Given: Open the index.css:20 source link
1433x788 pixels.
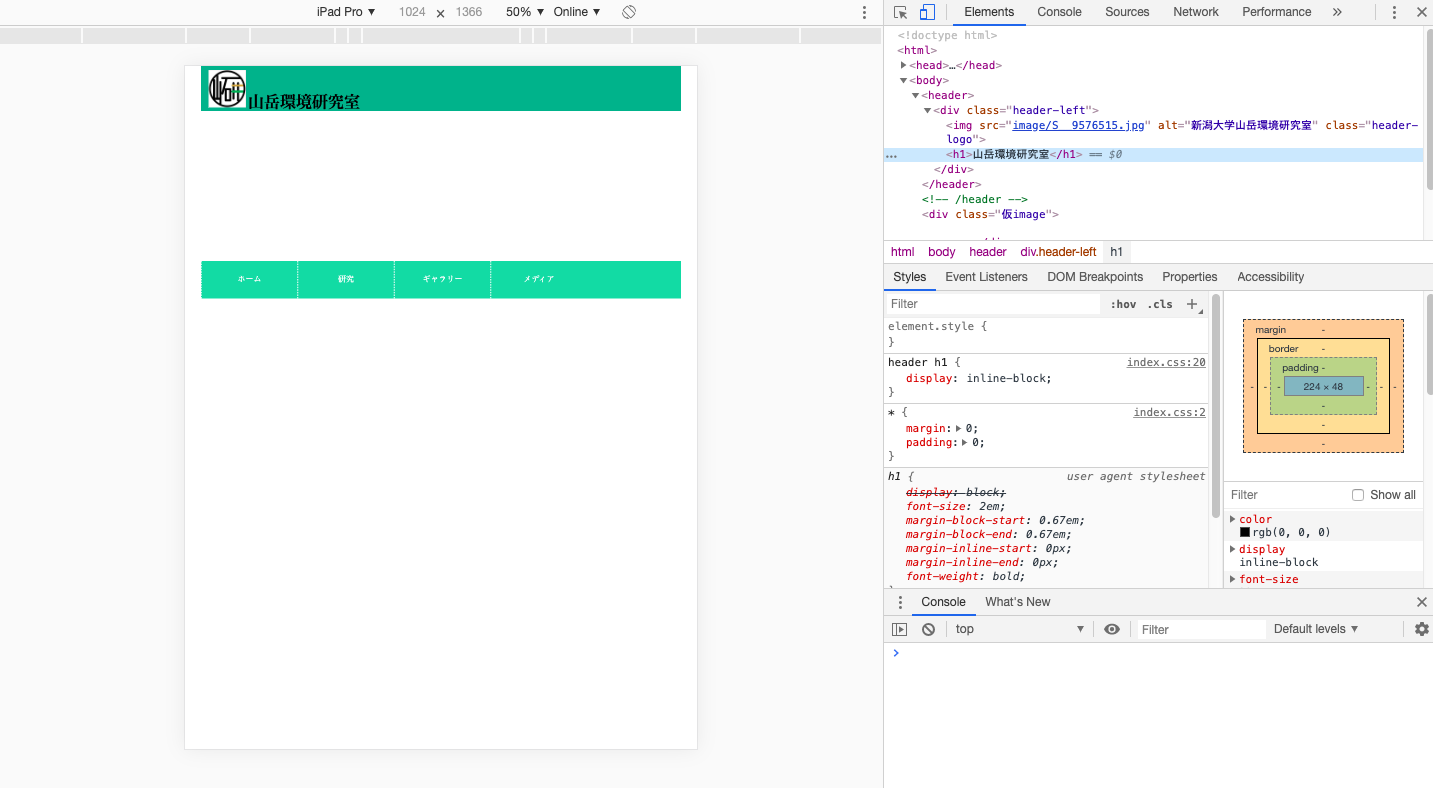Looking at the screenshot, I should click(x=1166, y=363).
